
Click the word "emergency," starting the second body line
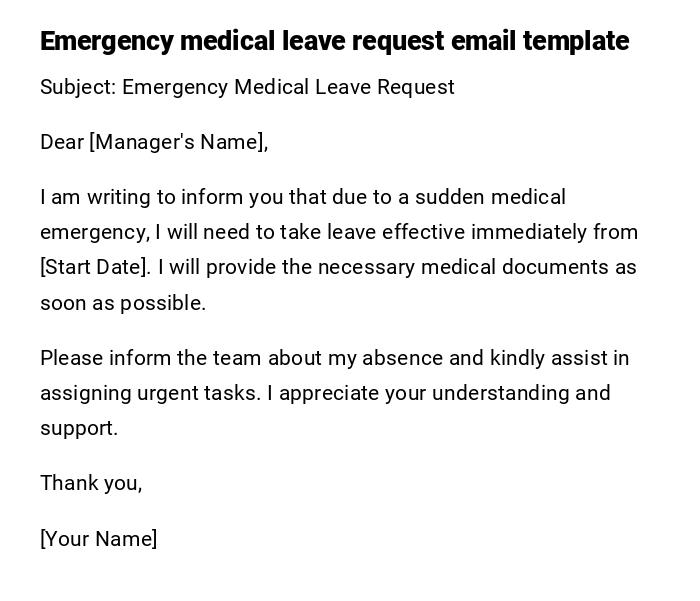click(94, 233)
